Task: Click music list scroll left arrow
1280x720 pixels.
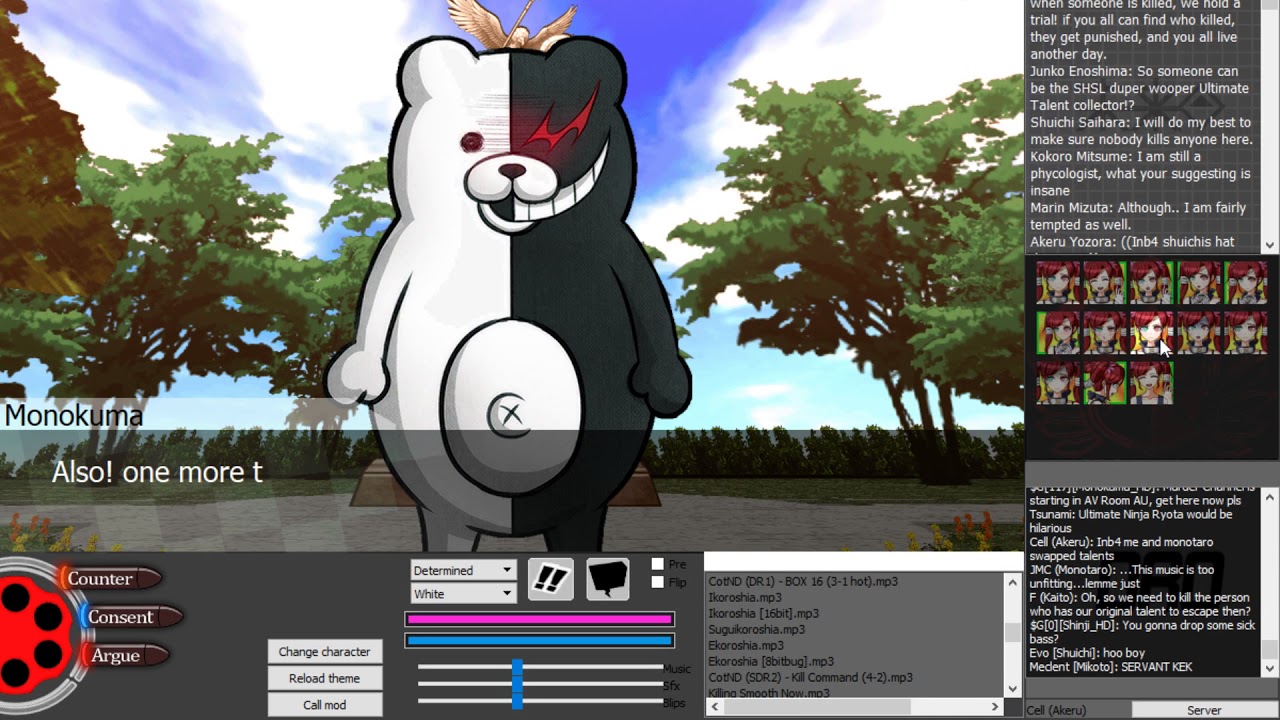Action: [x=714, y=707]
